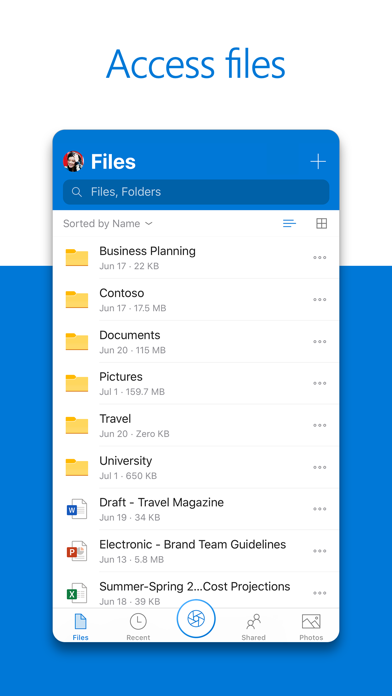Screen dimensions: 392x696
Task: Switch to the Shared tab
Action: pyautogui.click(x=253, y=627)
